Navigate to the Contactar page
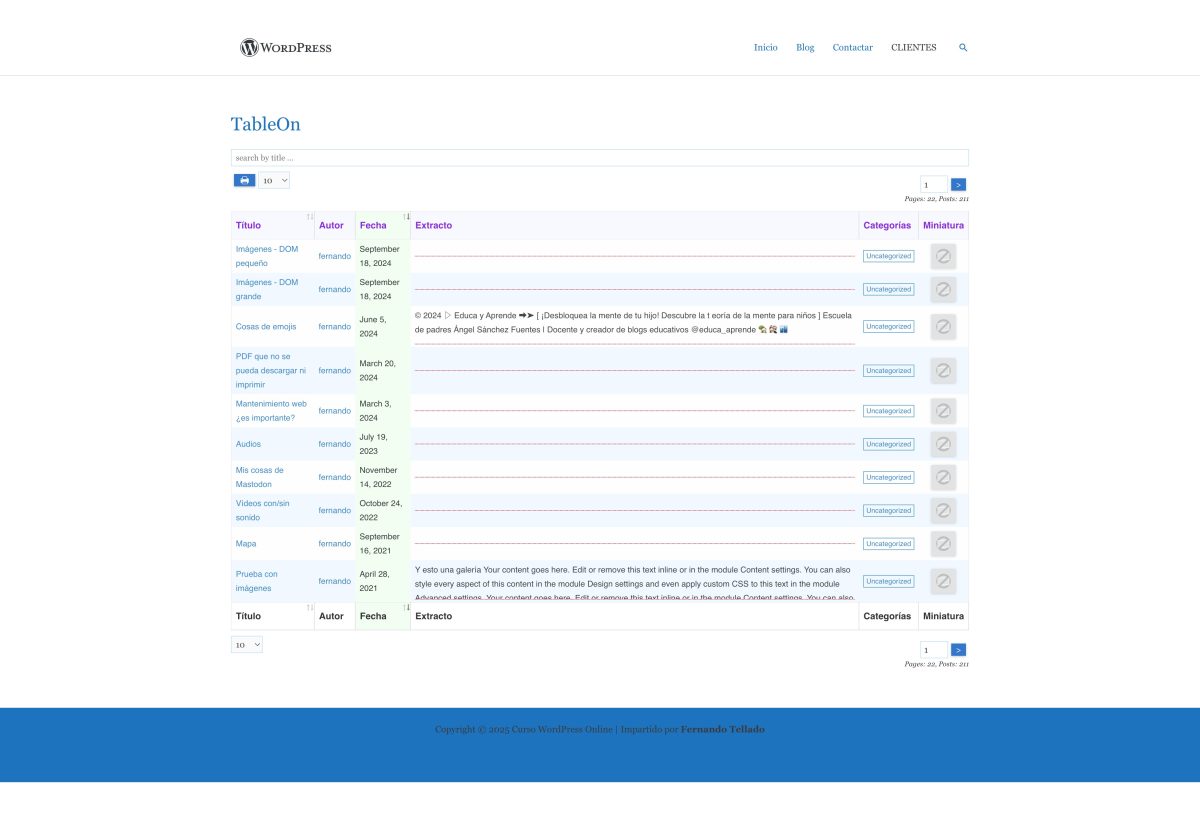This screenshot has height=832, width=1200. point(852,47)
